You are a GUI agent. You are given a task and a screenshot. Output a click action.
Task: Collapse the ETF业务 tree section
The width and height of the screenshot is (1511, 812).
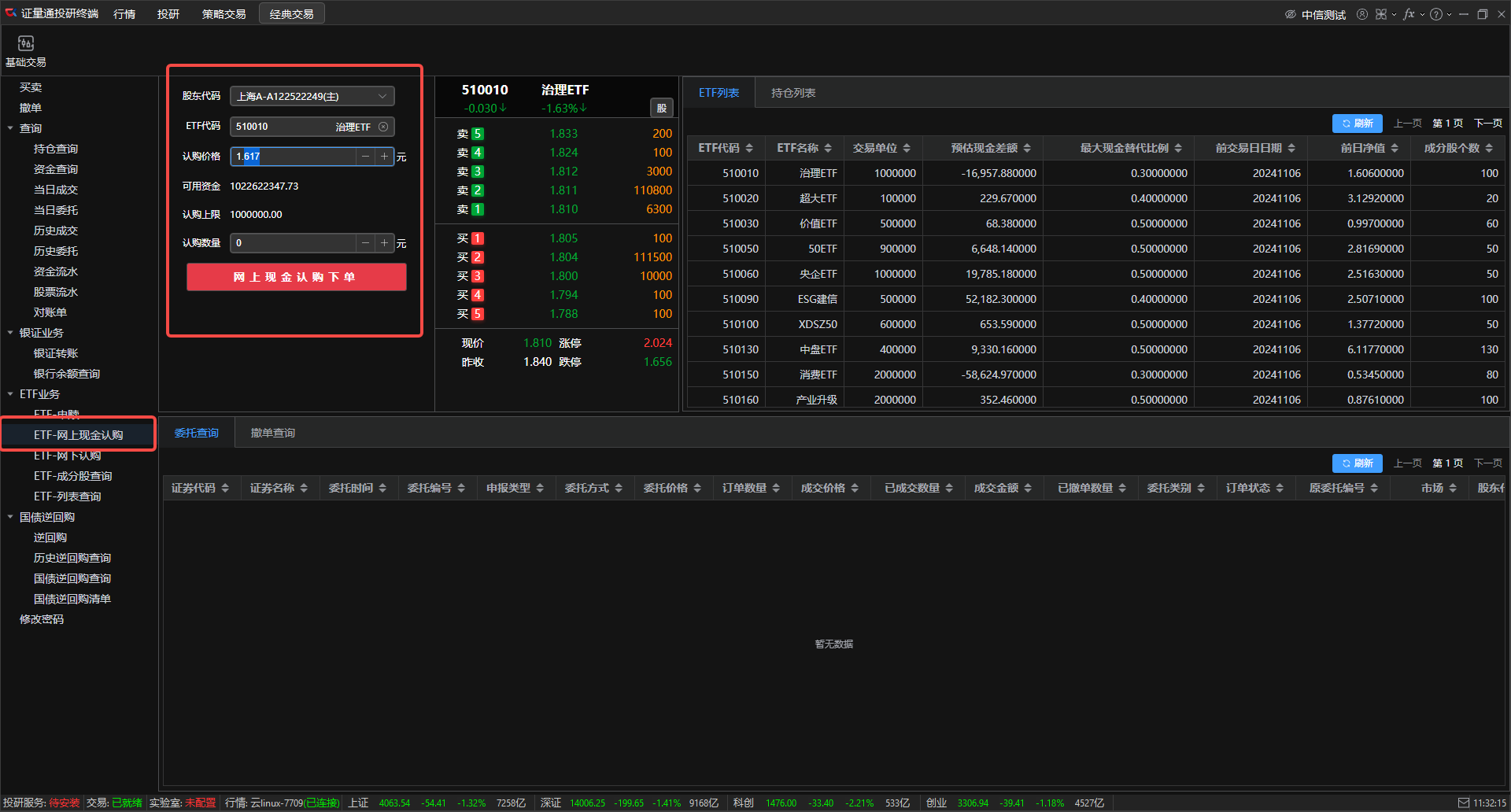click(10, 394)
